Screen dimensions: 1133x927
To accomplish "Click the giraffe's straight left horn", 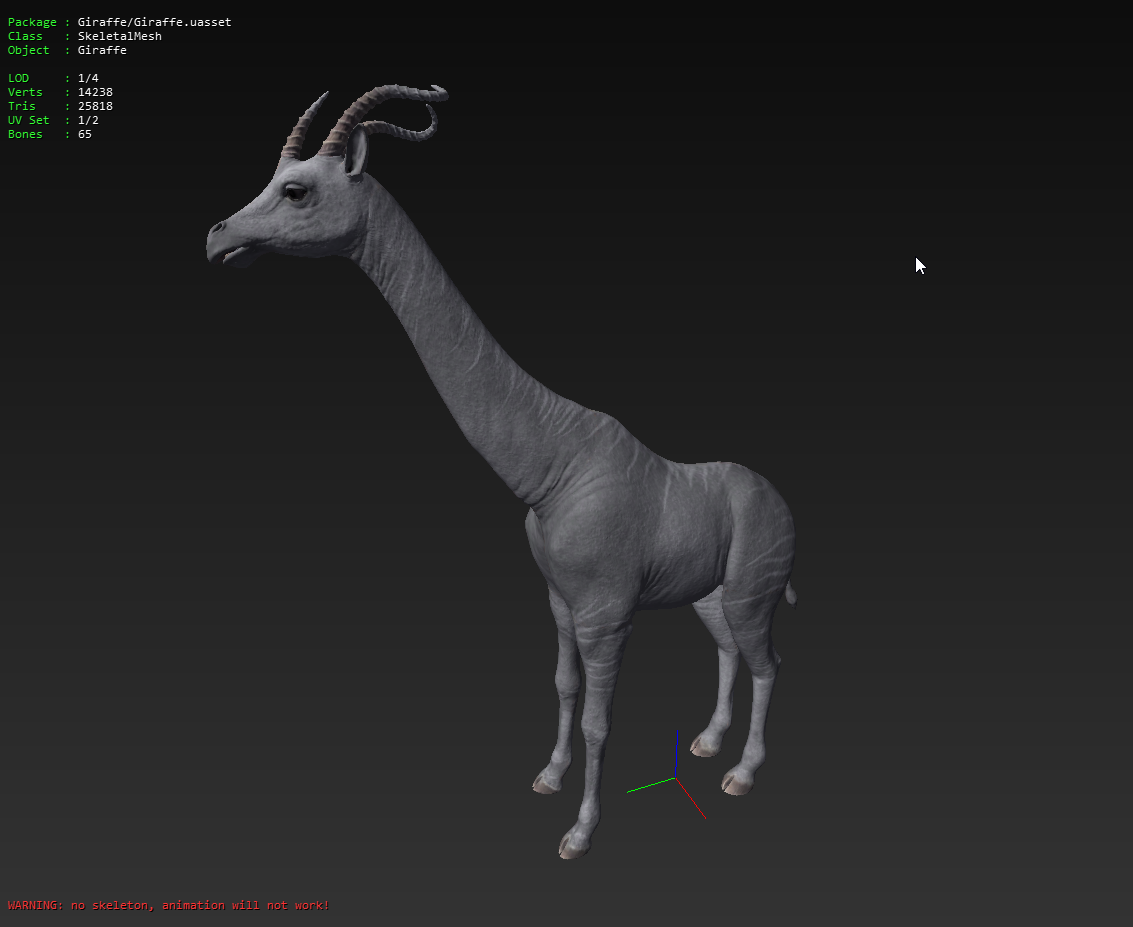I will tap(304, 127).
